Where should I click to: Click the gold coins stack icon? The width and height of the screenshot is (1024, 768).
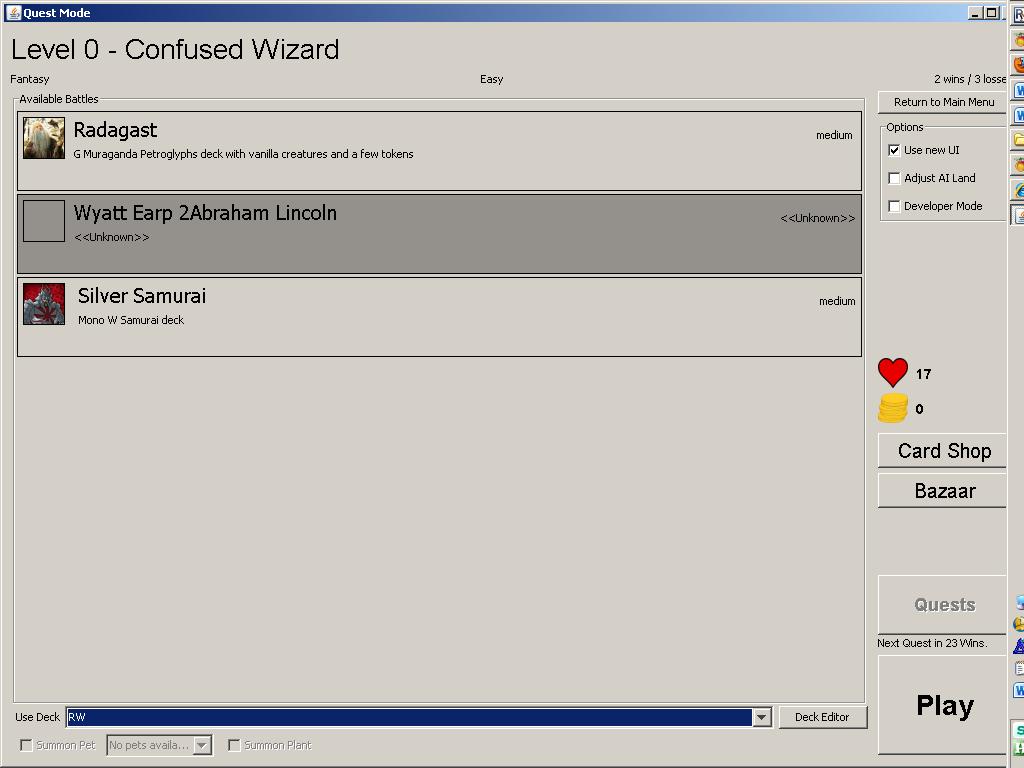[893, 408]
